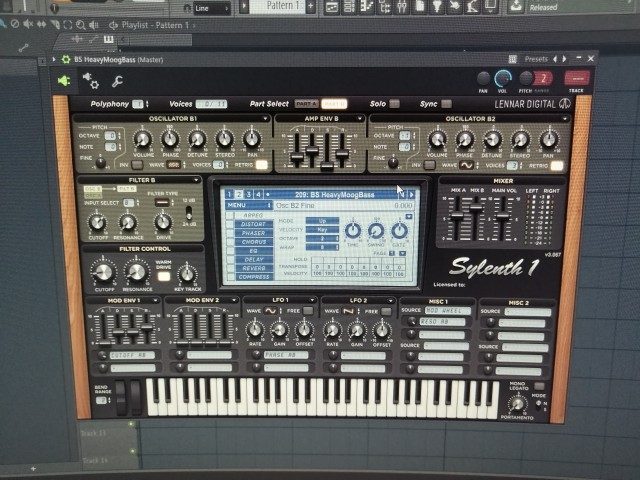Toggle Oscillator B2 RETRIG switch
Image resolution: width=640 pixels, height=480 pixels.
tap(557, 166)
